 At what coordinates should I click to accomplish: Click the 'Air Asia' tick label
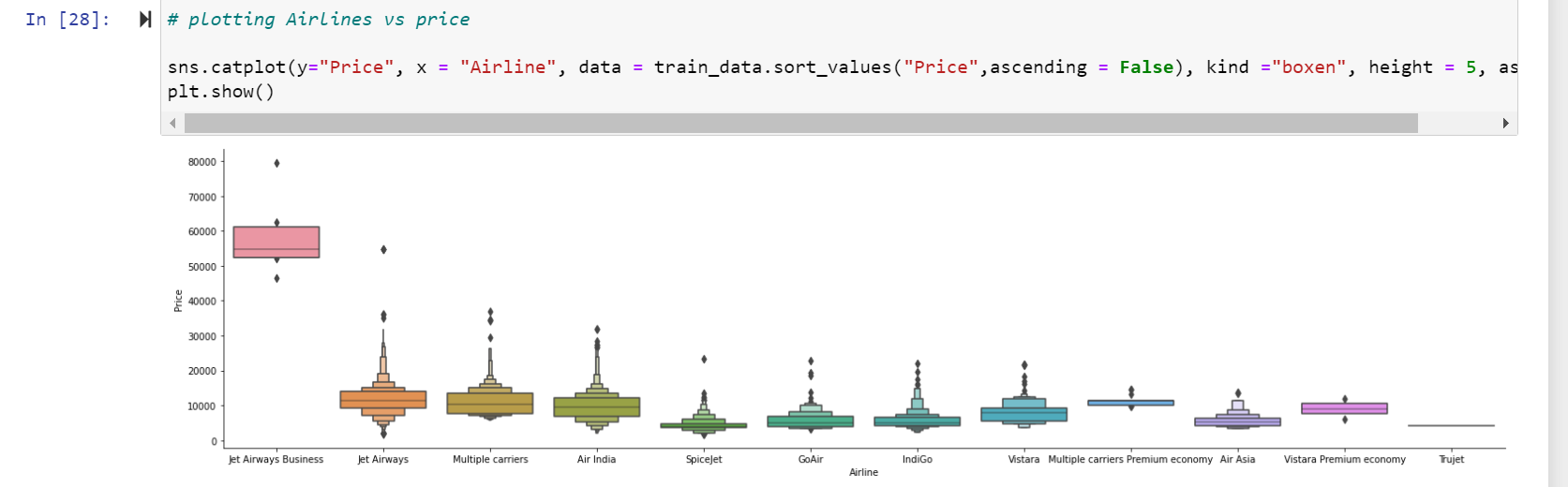[1237, 460]
